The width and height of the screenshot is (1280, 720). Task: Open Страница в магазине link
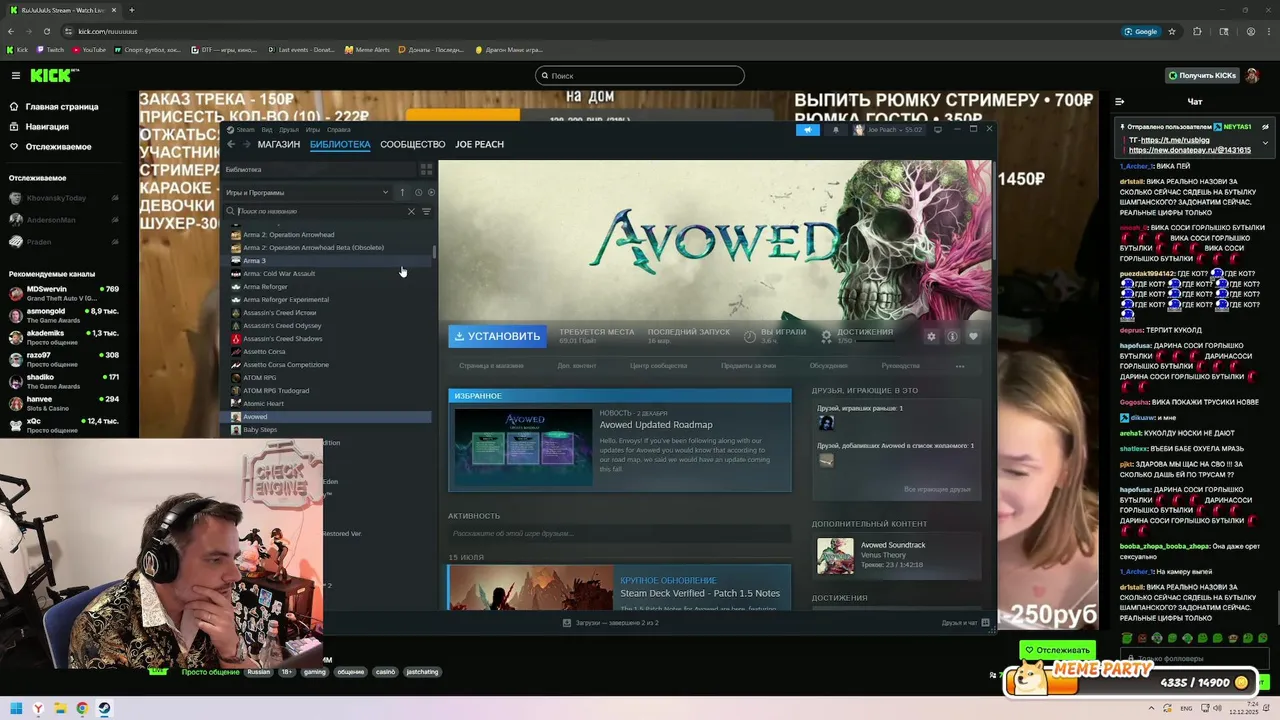pos(491,366)
